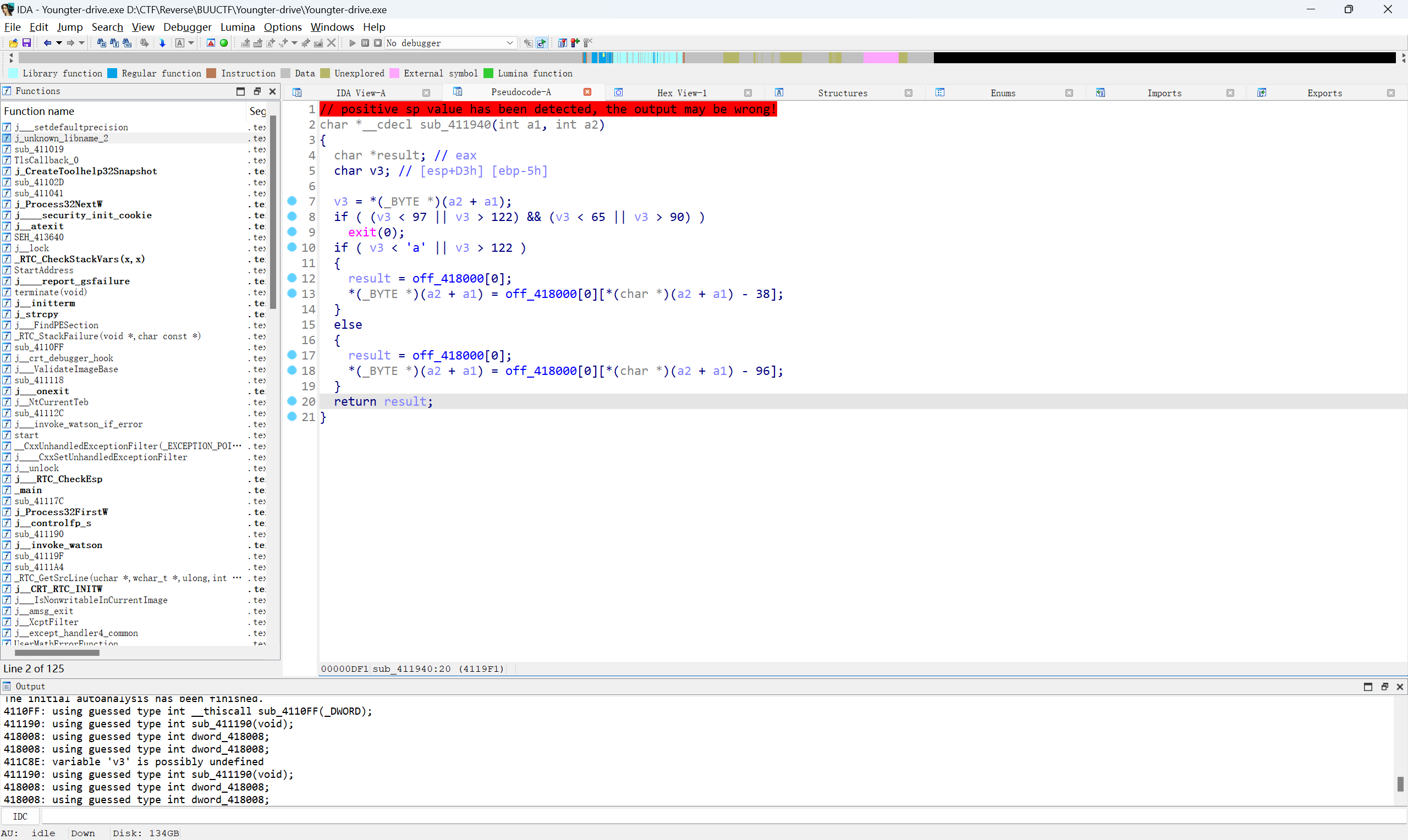Click the binoculars binary search 101 icon
The width and height of the screenshot is (1408, 840).
pos(127,43)
